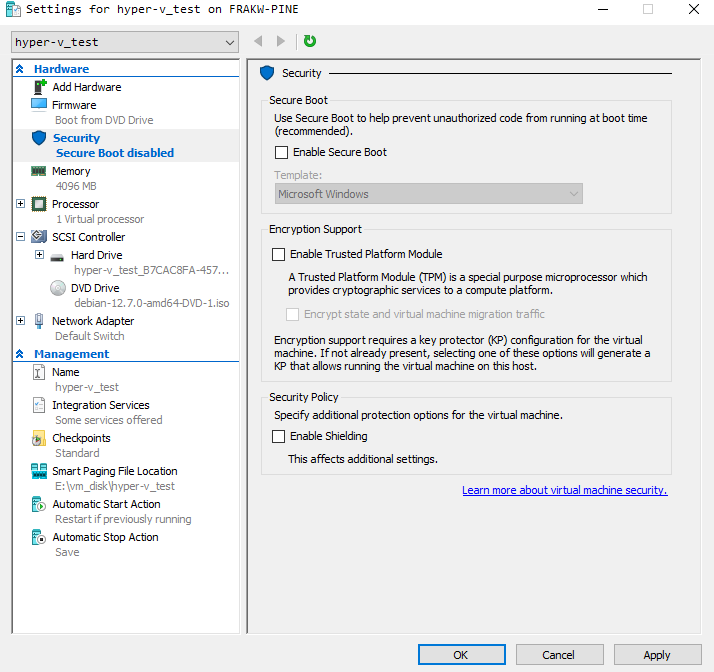Select the Security tree item label

pyautogui.click(x=76, y=138)
